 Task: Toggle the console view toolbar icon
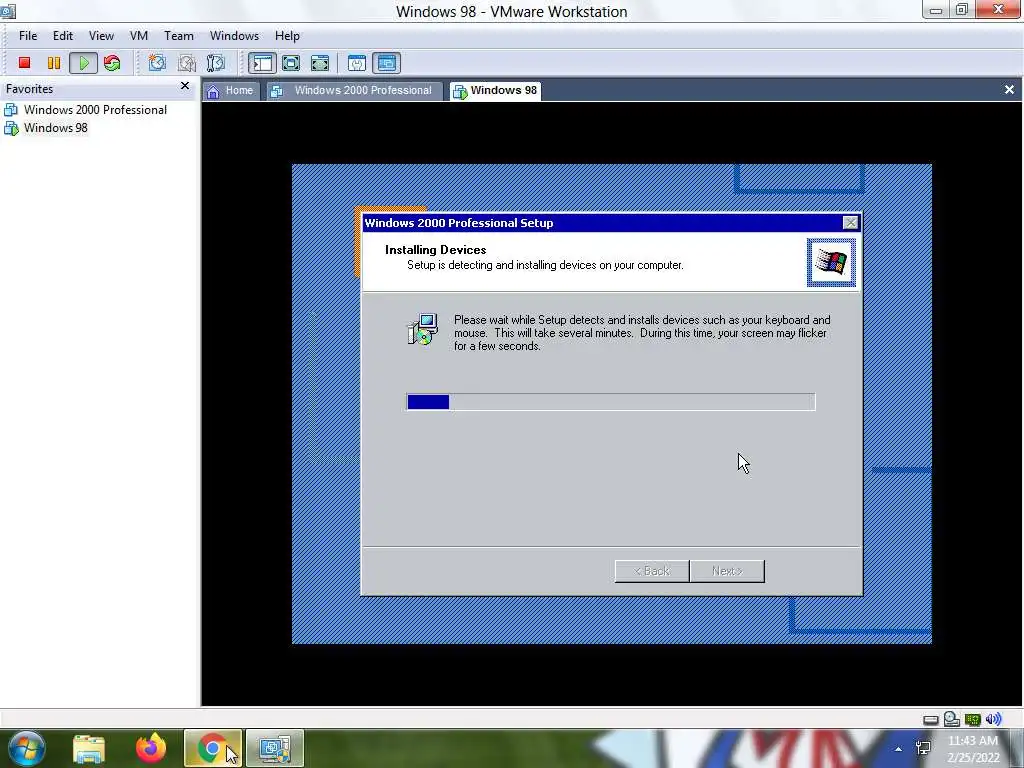(387, 63)
